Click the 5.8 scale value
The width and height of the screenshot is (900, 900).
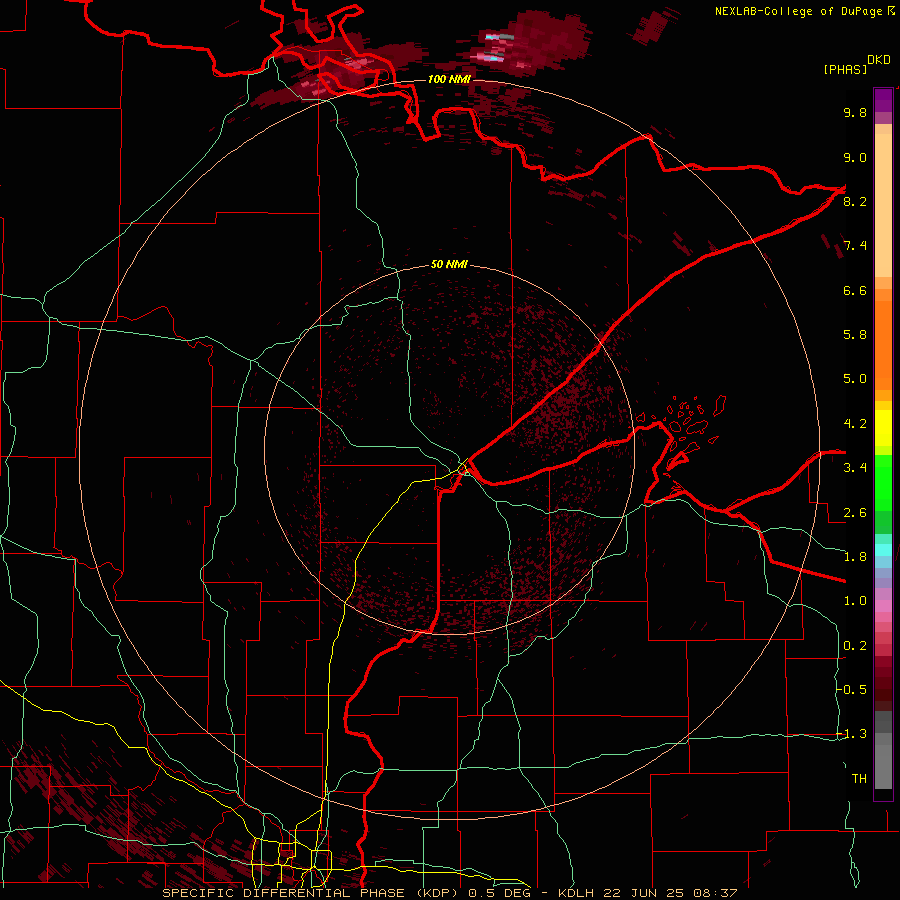[x=855, y=335]
